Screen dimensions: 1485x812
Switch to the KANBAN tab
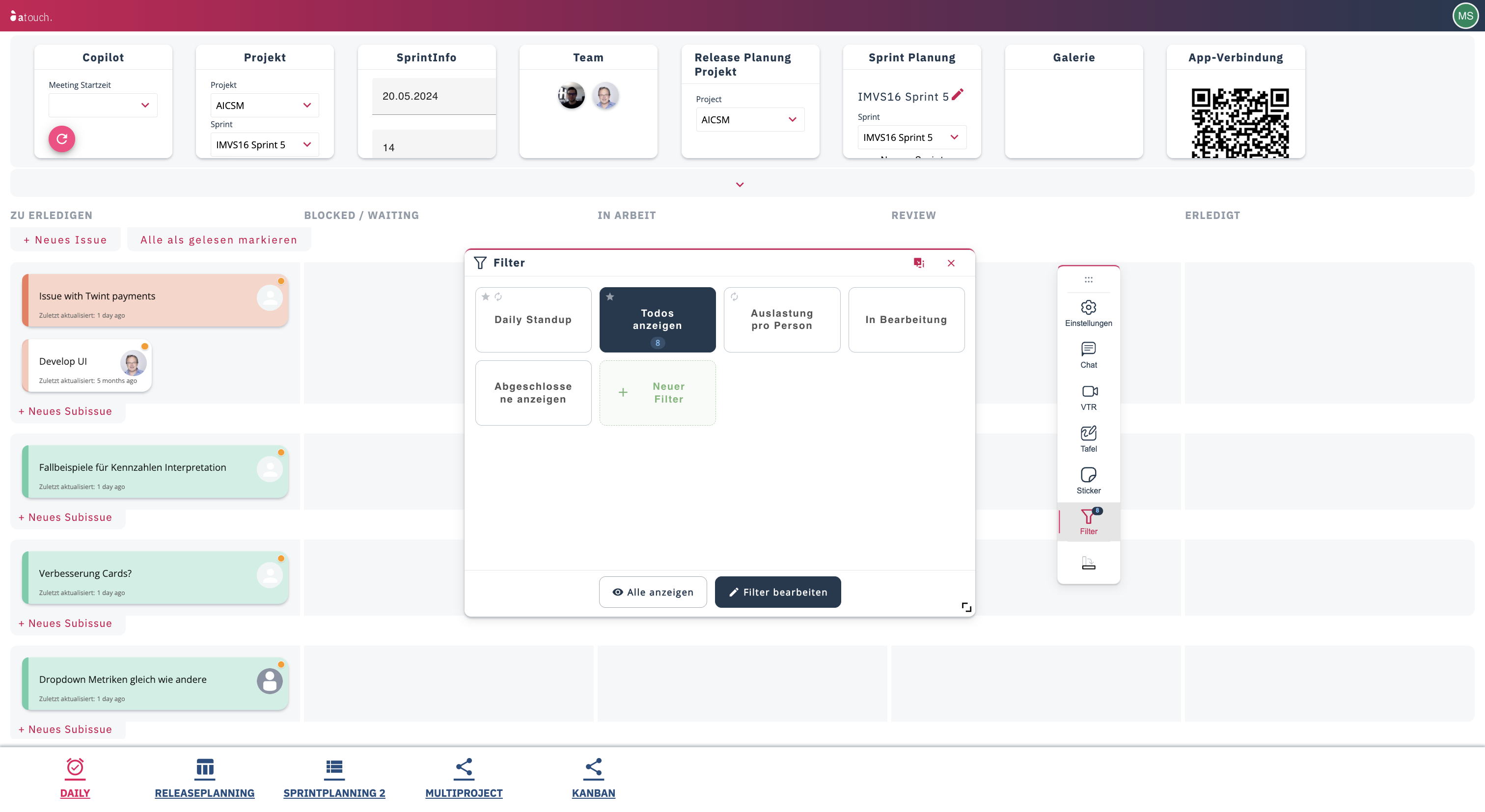594,778
